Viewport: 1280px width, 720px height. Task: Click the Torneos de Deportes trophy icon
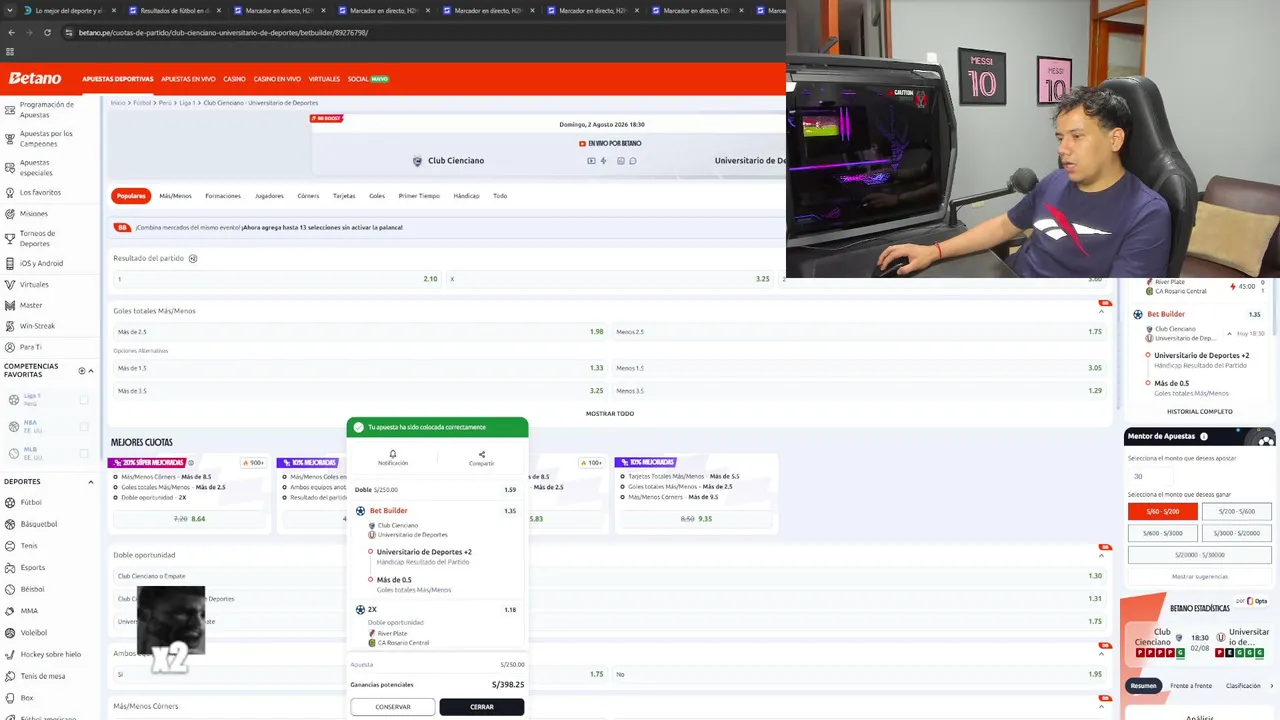10,238
